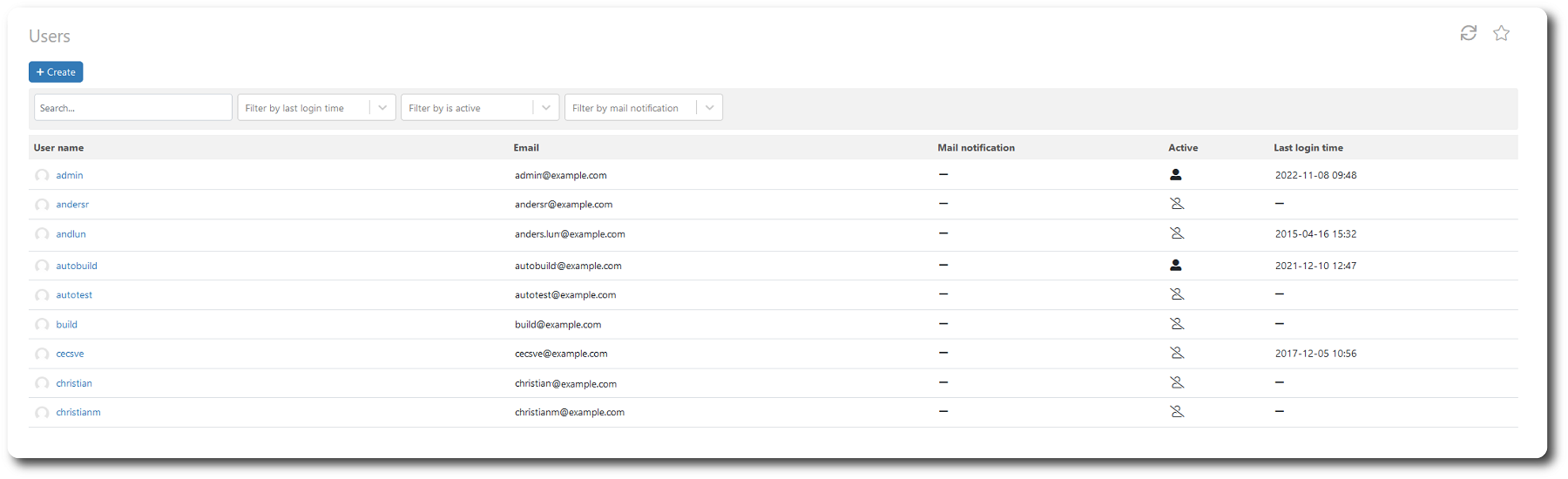
Task: Select the radio circle beside christian
Action: click(42, 383)
